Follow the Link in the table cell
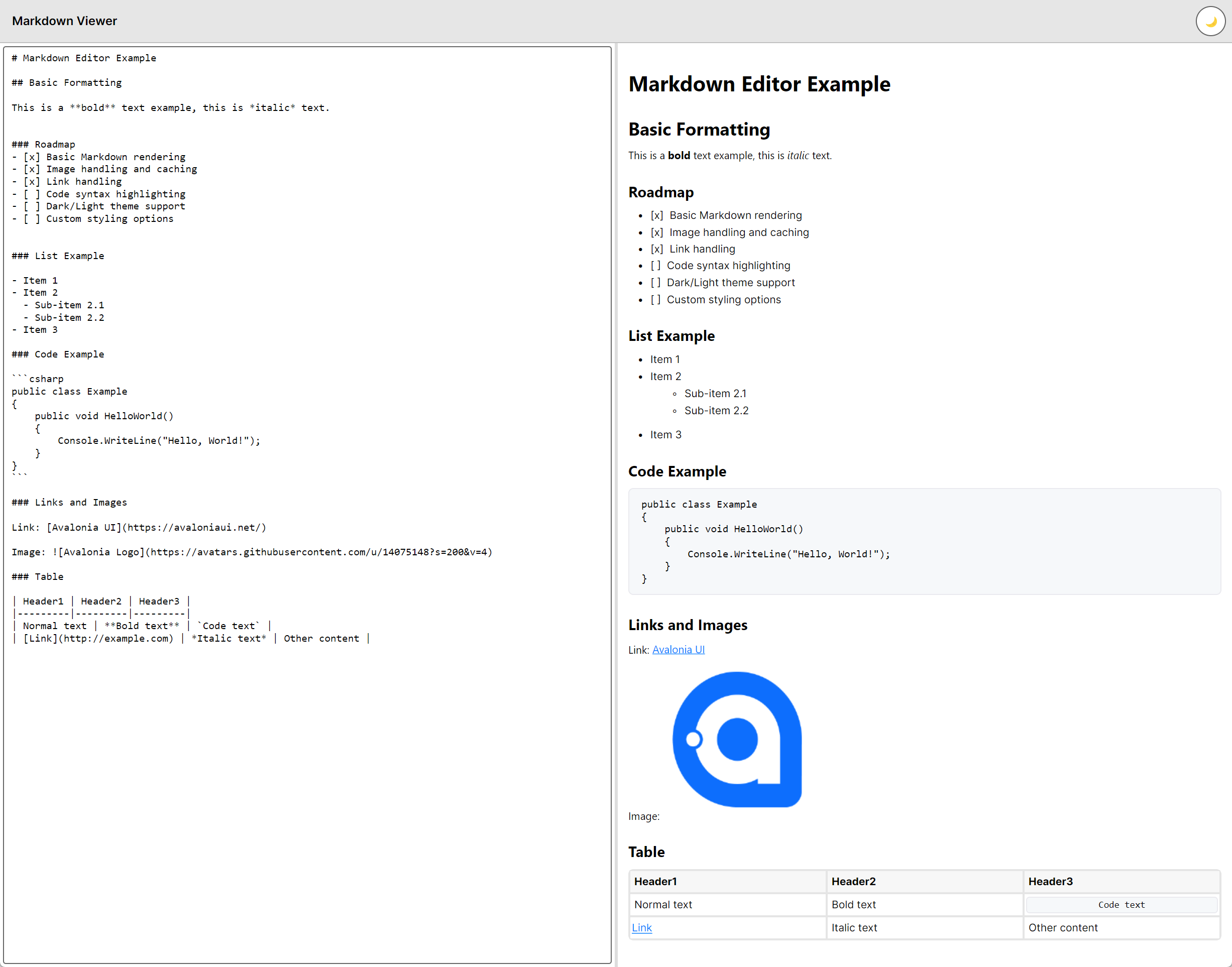1232x967 pixels. pyautogui.click(x=641, y=927)
